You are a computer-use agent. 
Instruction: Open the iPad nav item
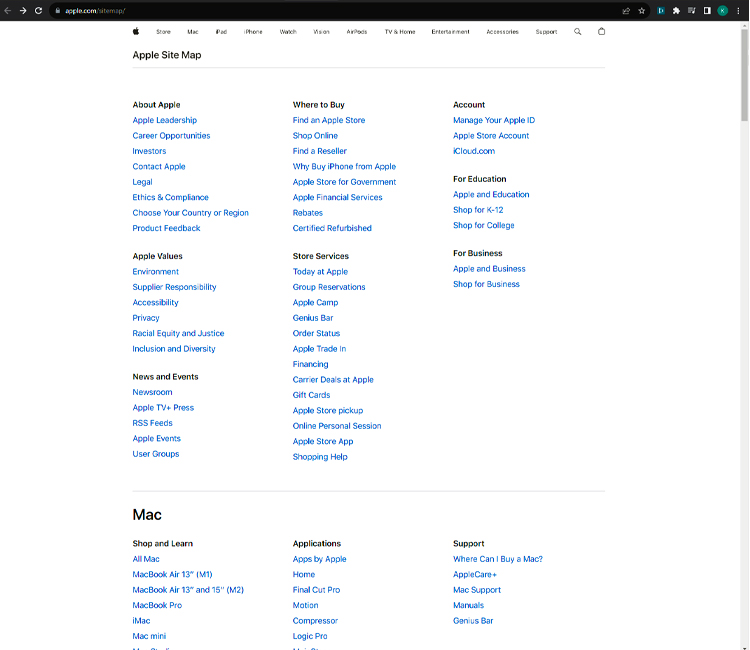tap(221, 32)
